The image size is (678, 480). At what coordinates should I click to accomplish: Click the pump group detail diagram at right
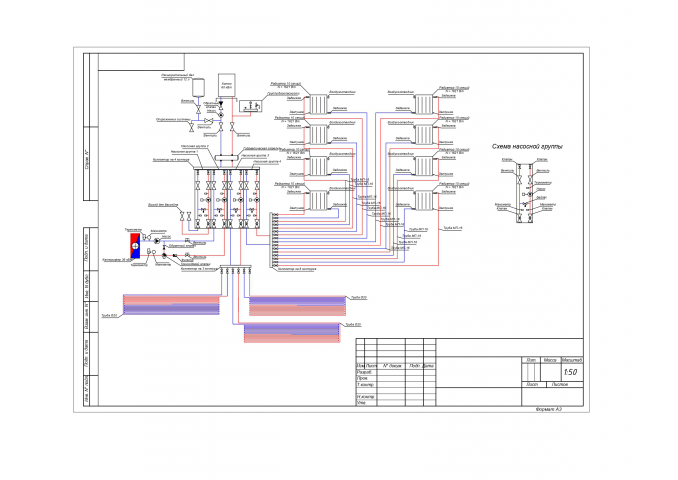(525, 193)
